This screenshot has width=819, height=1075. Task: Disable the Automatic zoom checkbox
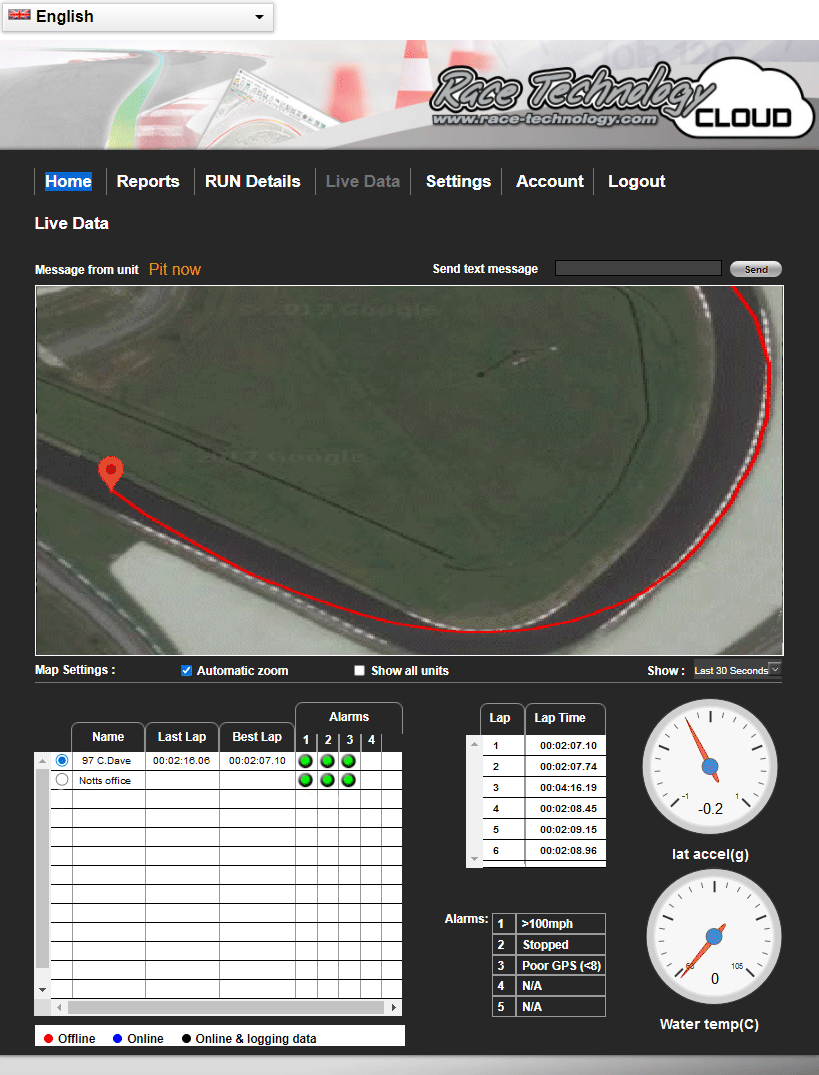tap(186, 670)
